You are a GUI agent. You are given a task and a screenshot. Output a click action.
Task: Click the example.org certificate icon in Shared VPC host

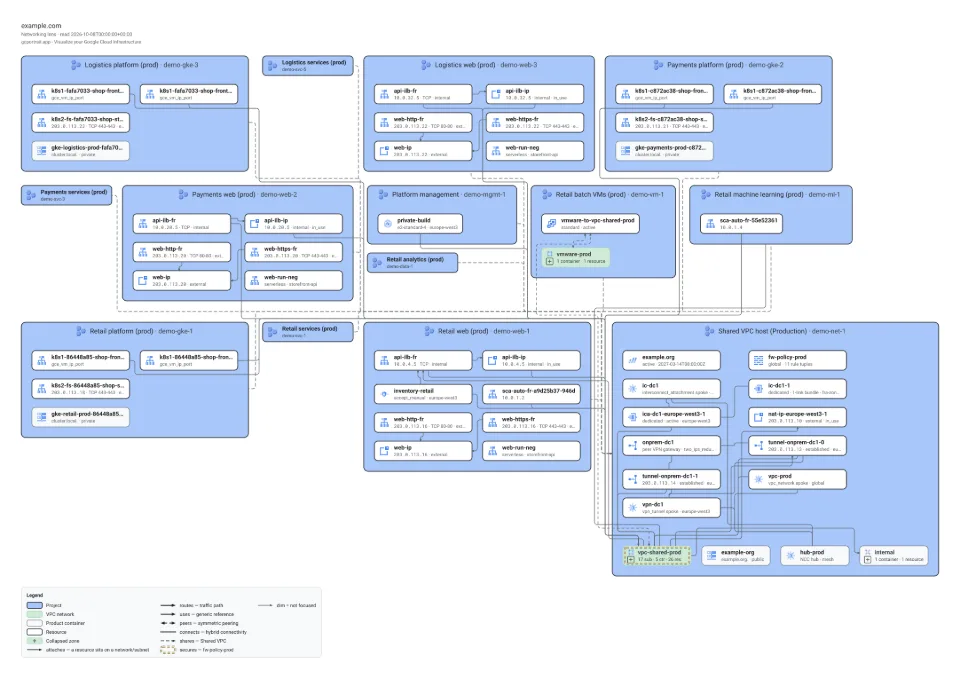[632, 361]
